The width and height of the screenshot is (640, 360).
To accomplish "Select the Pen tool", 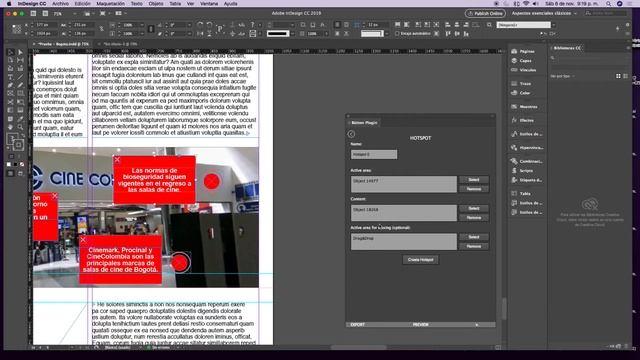I will tap(11, 85).
